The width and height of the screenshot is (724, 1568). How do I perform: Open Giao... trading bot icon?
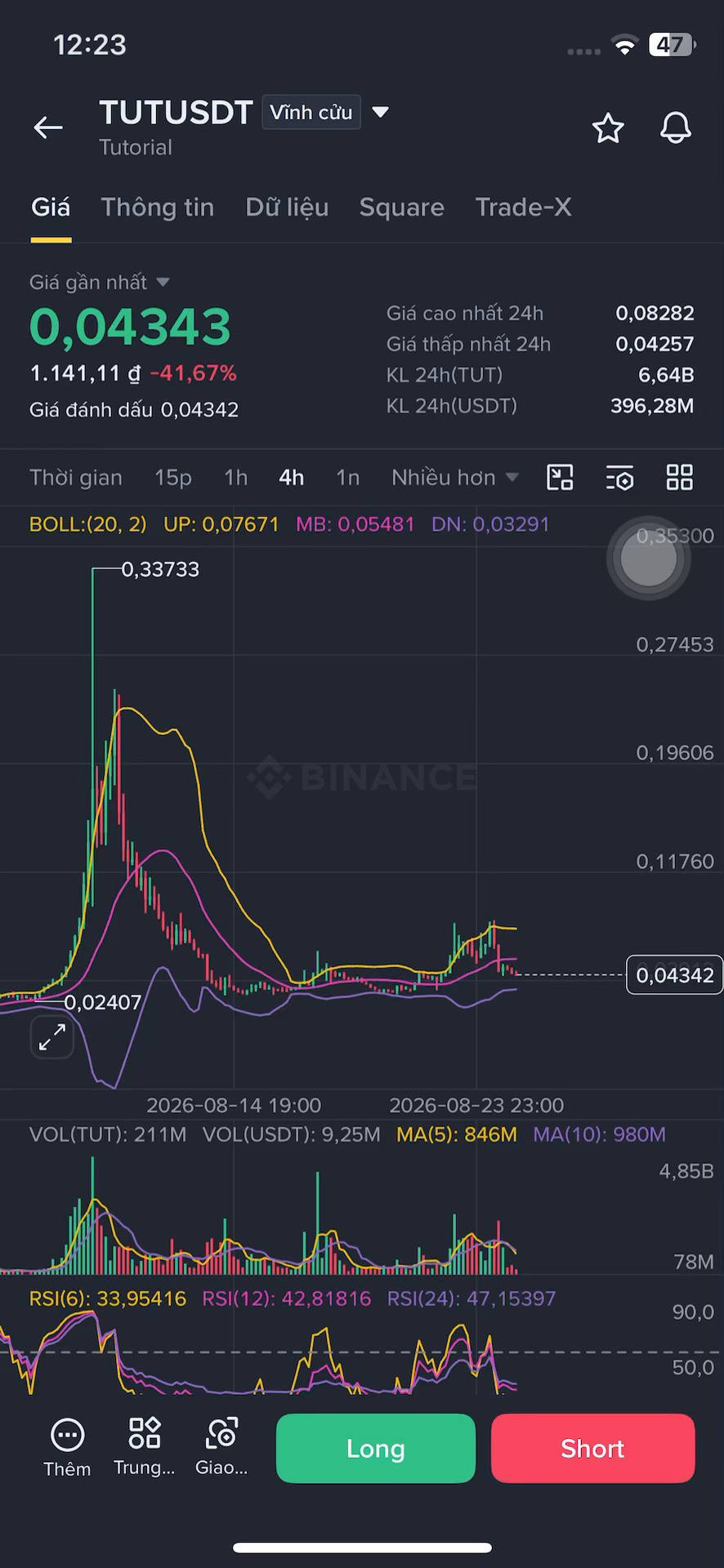point(221,1448)
